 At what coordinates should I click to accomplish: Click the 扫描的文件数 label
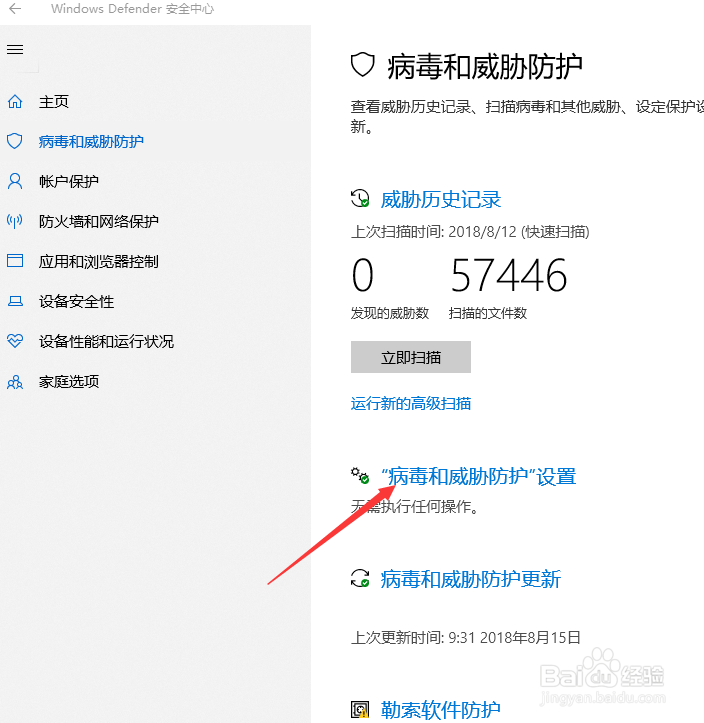(x=488, y=314)
